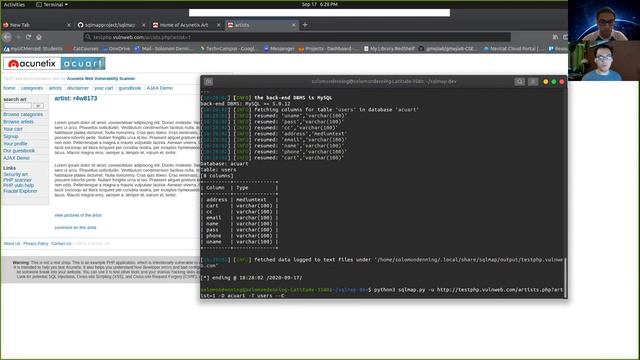Open the PHP scanner link
640x360 pixels.
pos(17,180)
